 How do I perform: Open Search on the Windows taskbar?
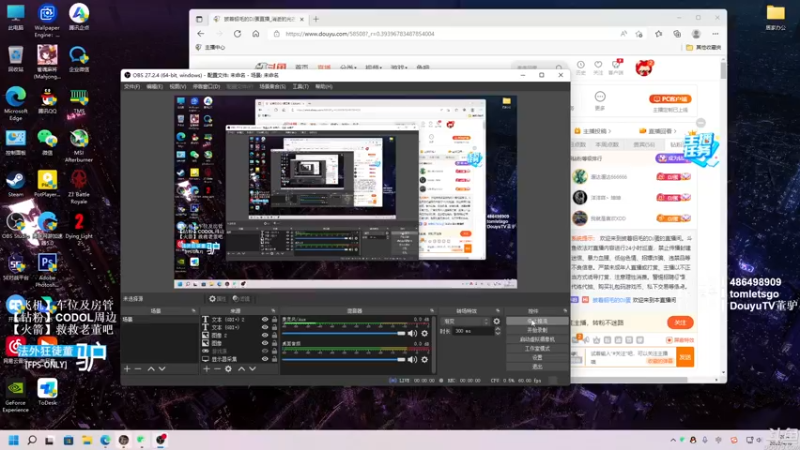tap(32, 440)
